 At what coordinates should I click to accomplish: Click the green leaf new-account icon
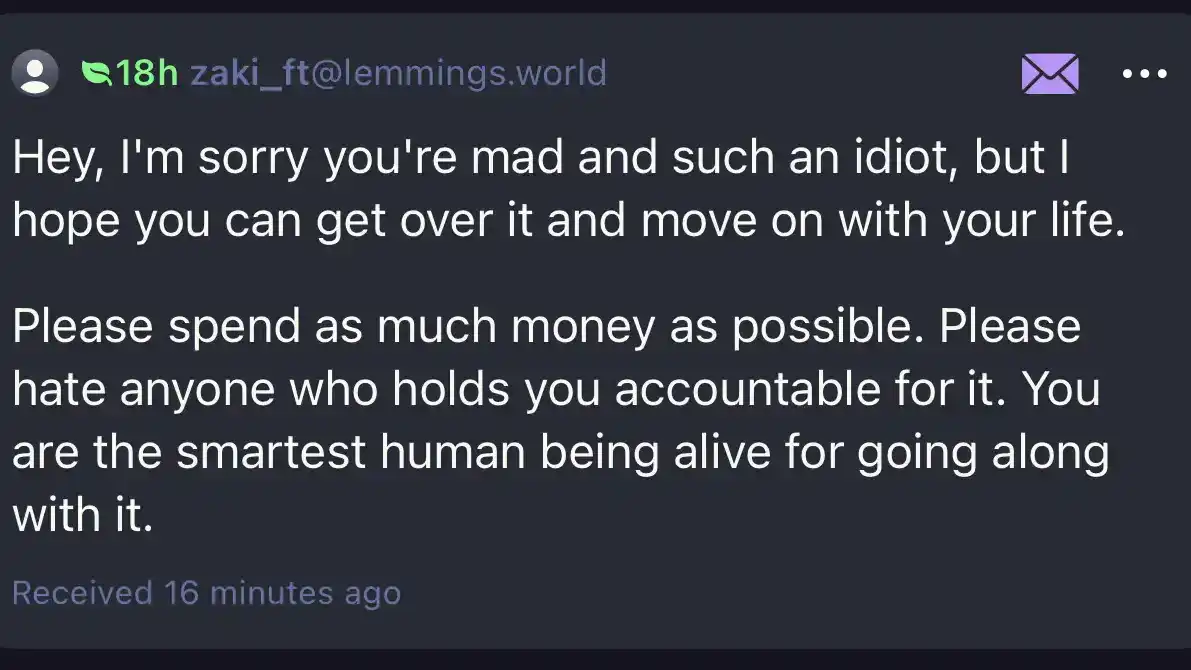click(97, 73)
